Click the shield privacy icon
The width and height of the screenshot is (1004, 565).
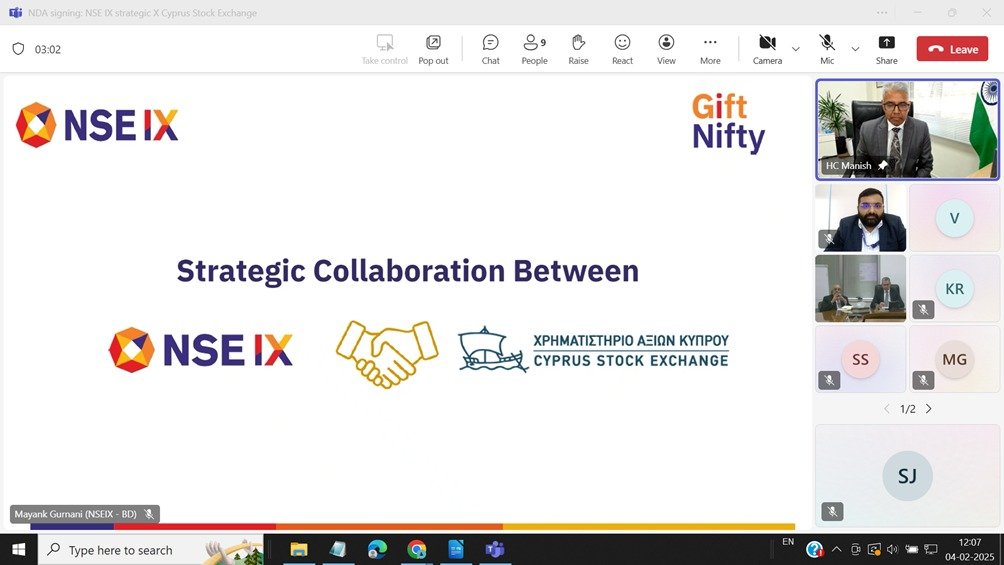[x=19, y=49]
